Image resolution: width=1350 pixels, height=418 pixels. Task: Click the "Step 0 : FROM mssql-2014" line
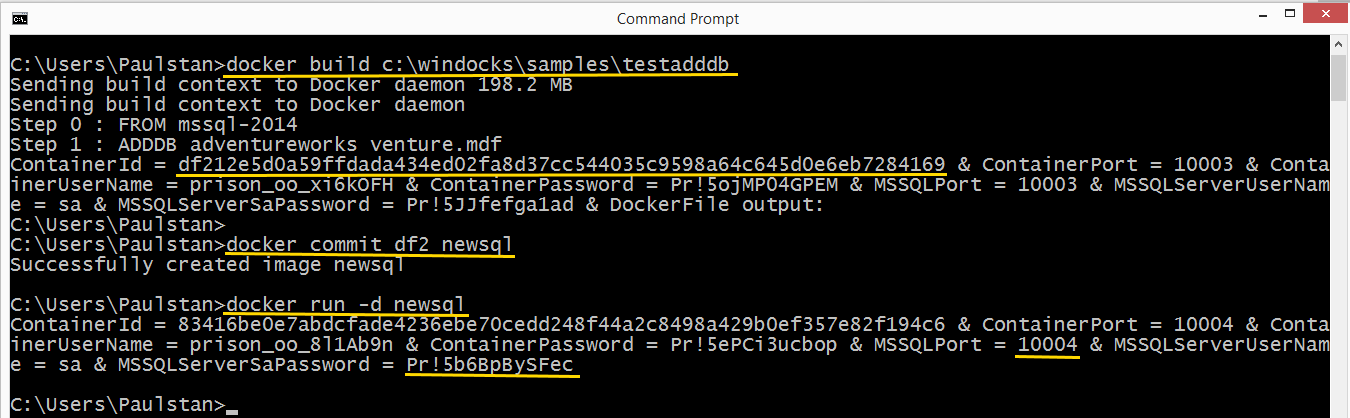(x=154, y=125)
